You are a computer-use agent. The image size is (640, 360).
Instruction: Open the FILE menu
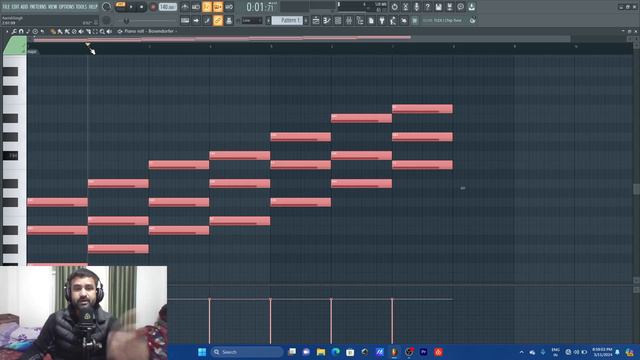pos(6,7)
